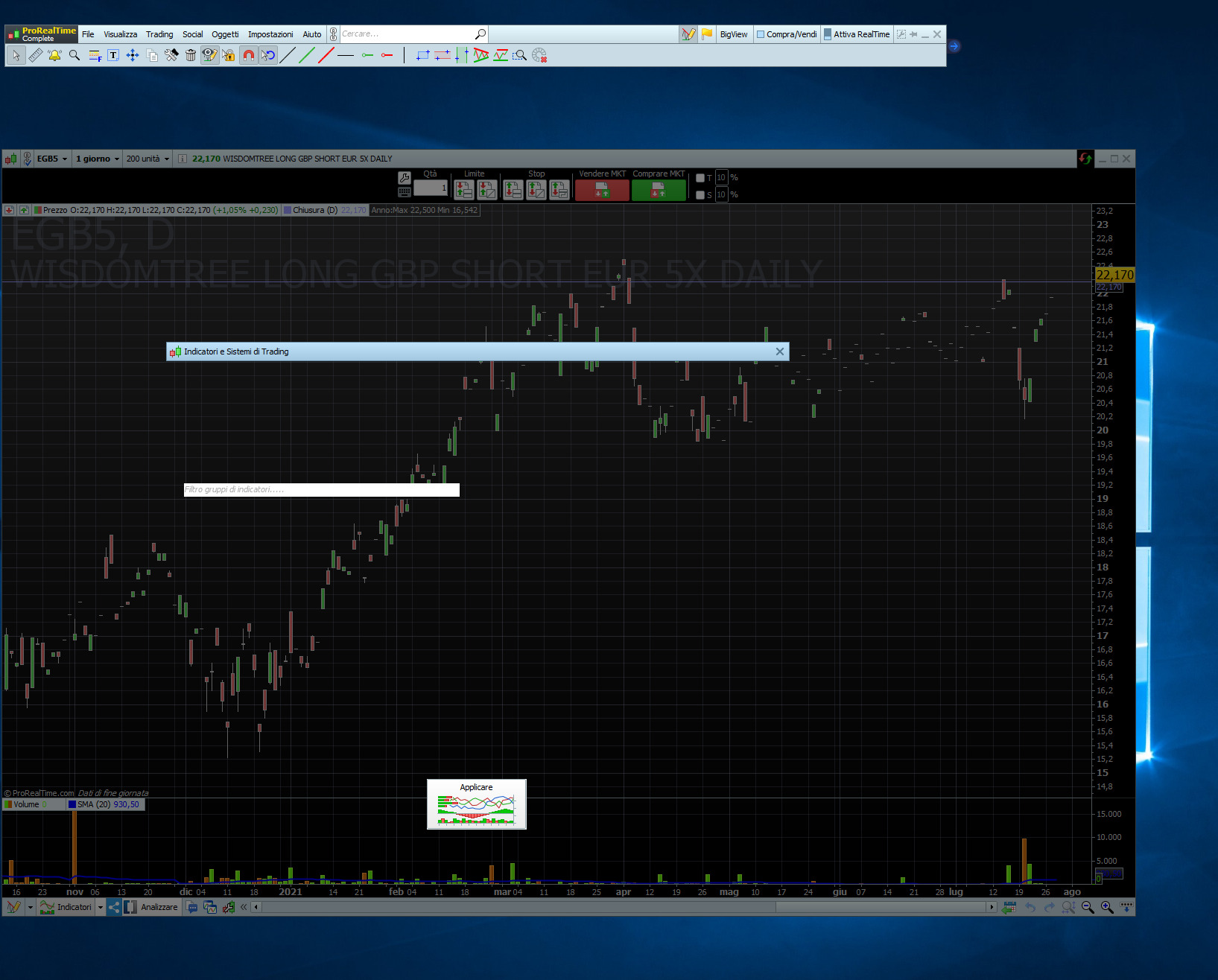
Task: Click the chart horizontal scrollbar
Action: (x=624, y=907)
